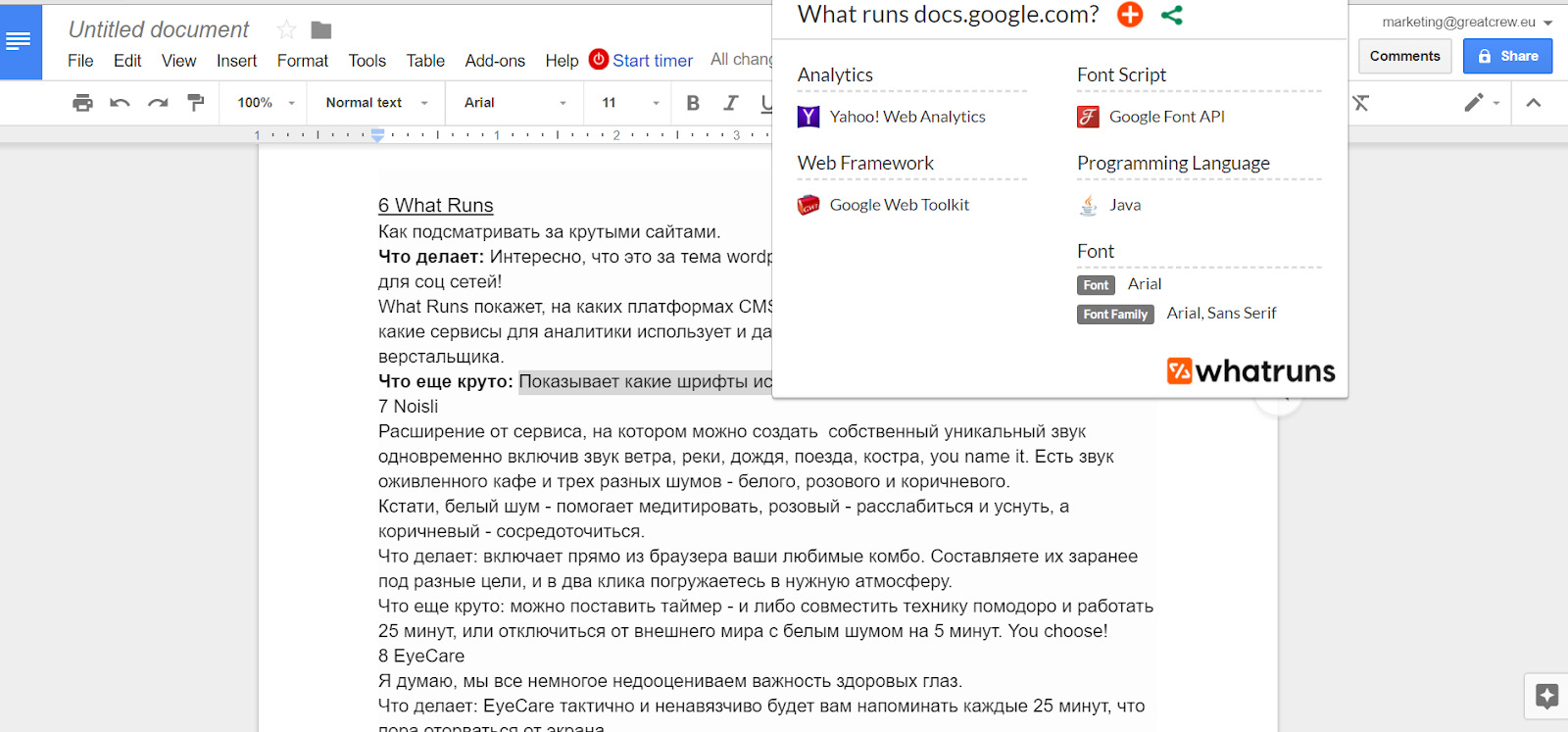Click the whatruns logo
Viewport: 1568px width, 732px height.
click(x=1250, y=371)
